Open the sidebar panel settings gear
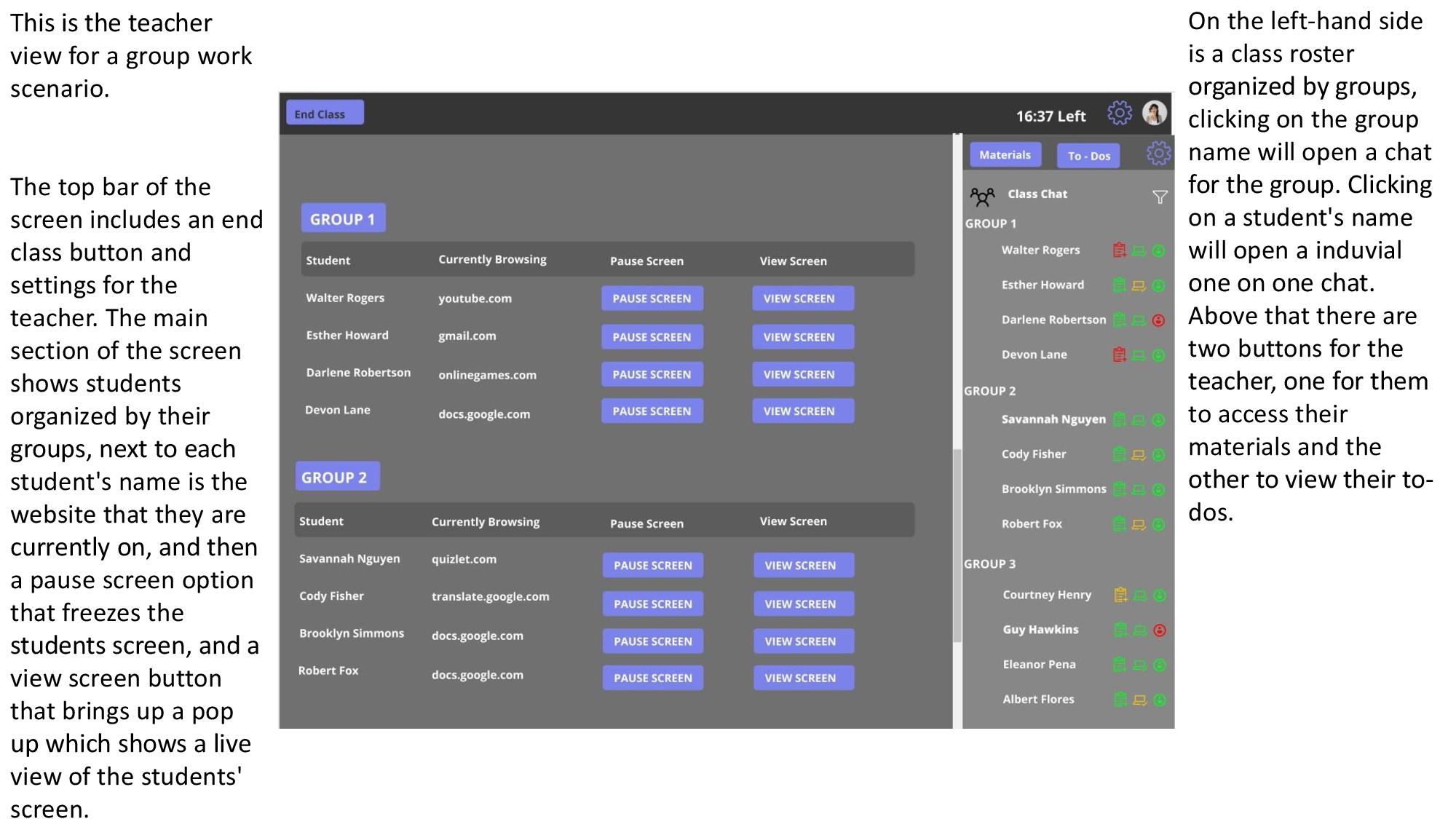The width and height of the screenshot is (1456, 819). [1158, 153]
